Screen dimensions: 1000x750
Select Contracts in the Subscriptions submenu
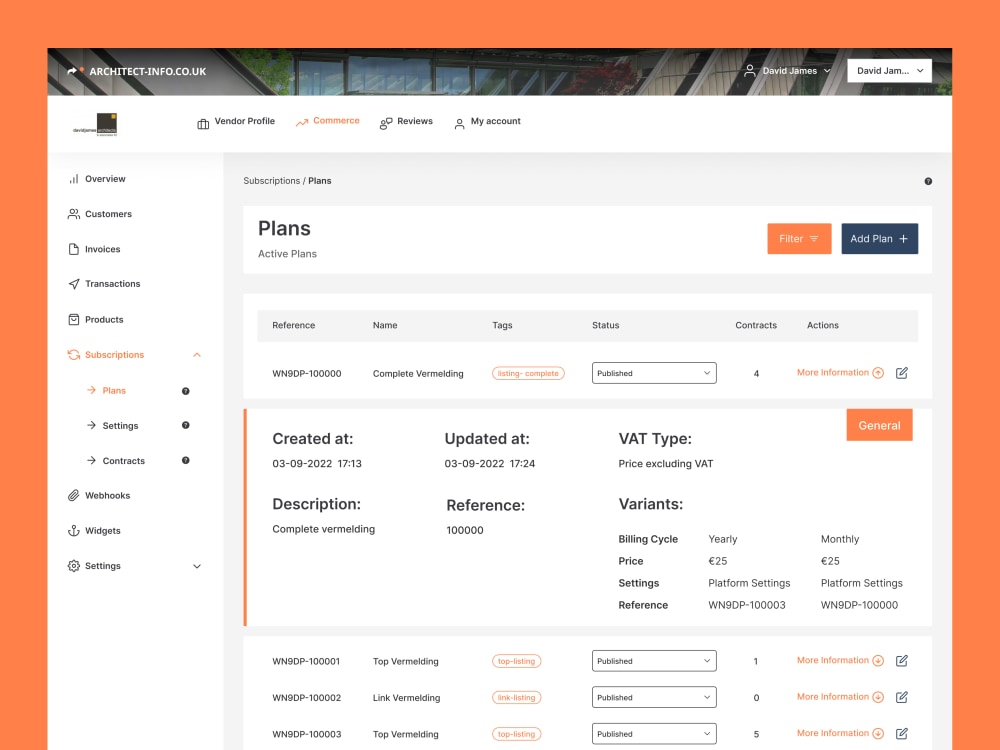(124, 460)
